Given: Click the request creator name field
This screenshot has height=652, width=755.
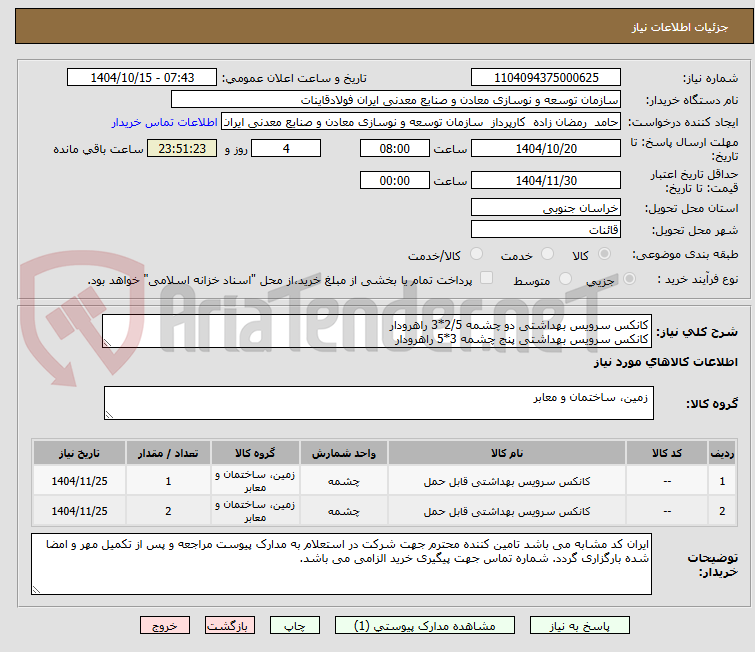Looking at the screenshot, I should tap(421, 122).
